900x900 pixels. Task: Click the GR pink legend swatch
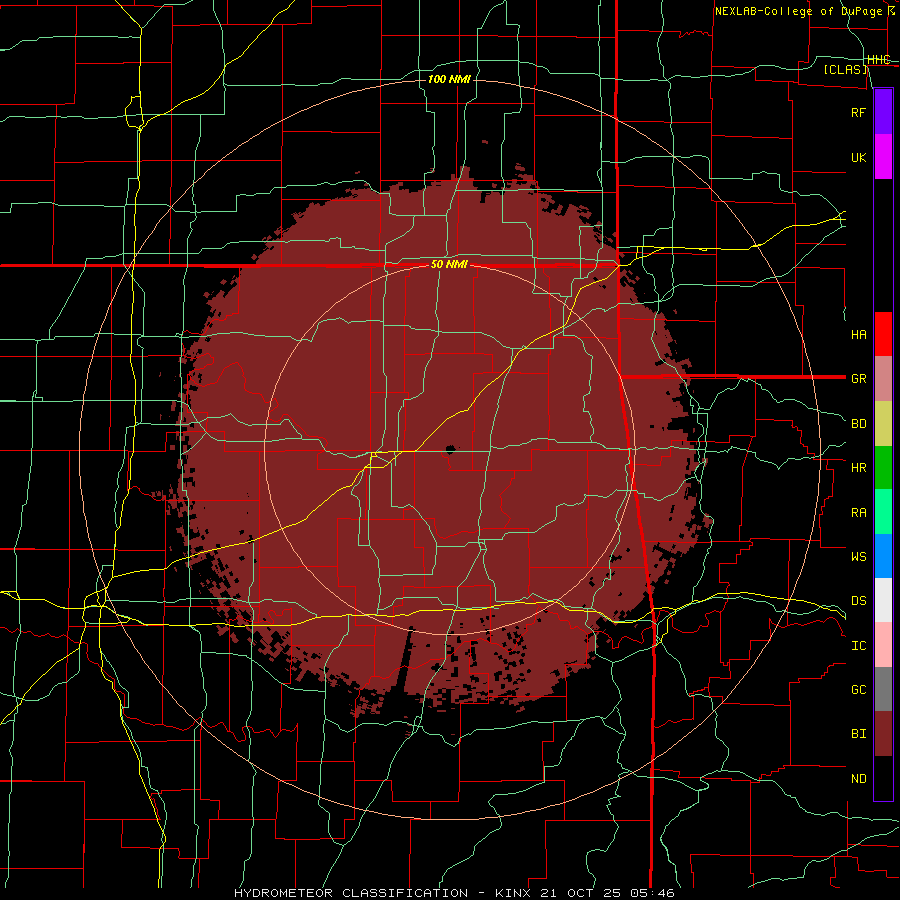(883, 379)
